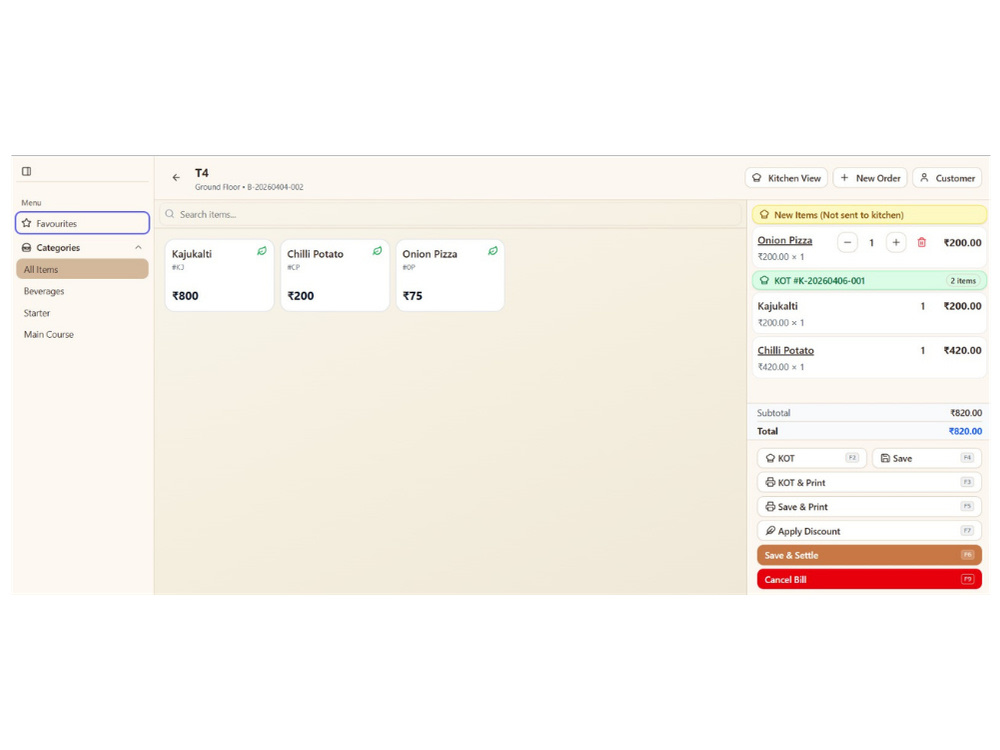Click Cancel Bill button
This screenshot has height=750, width=1000.
point(869,579)
